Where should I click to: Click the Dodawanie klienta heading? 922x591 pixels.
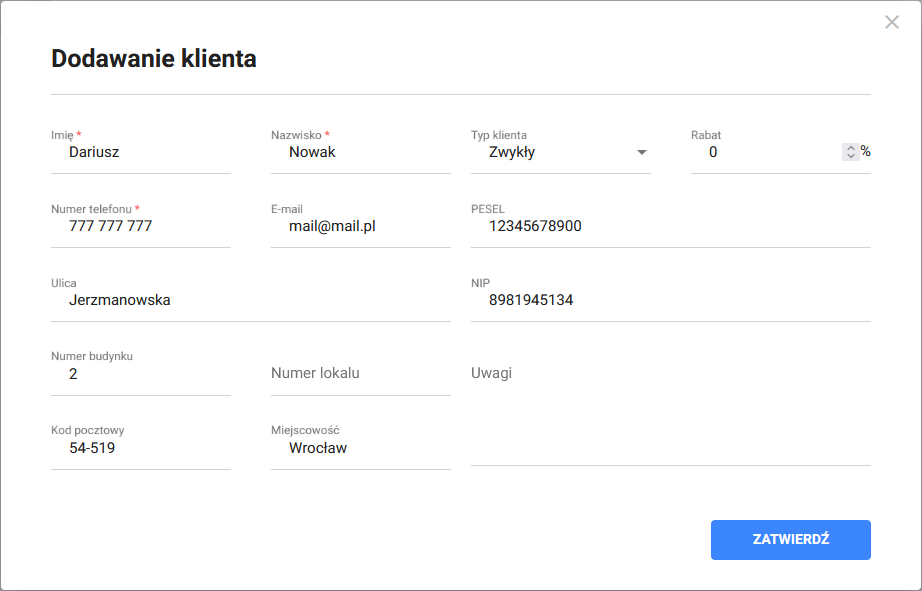tap(154, 59)
